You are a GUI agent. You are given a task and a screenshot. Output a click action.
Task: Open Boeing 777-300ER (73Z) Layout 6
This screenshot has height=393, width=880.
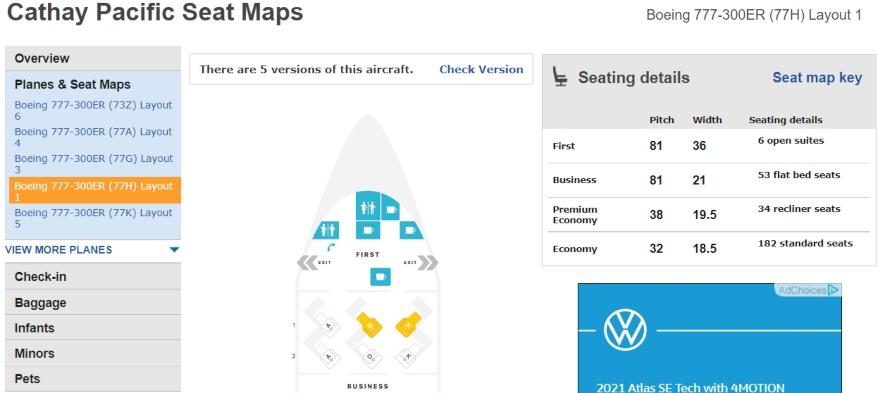point(93,111)
